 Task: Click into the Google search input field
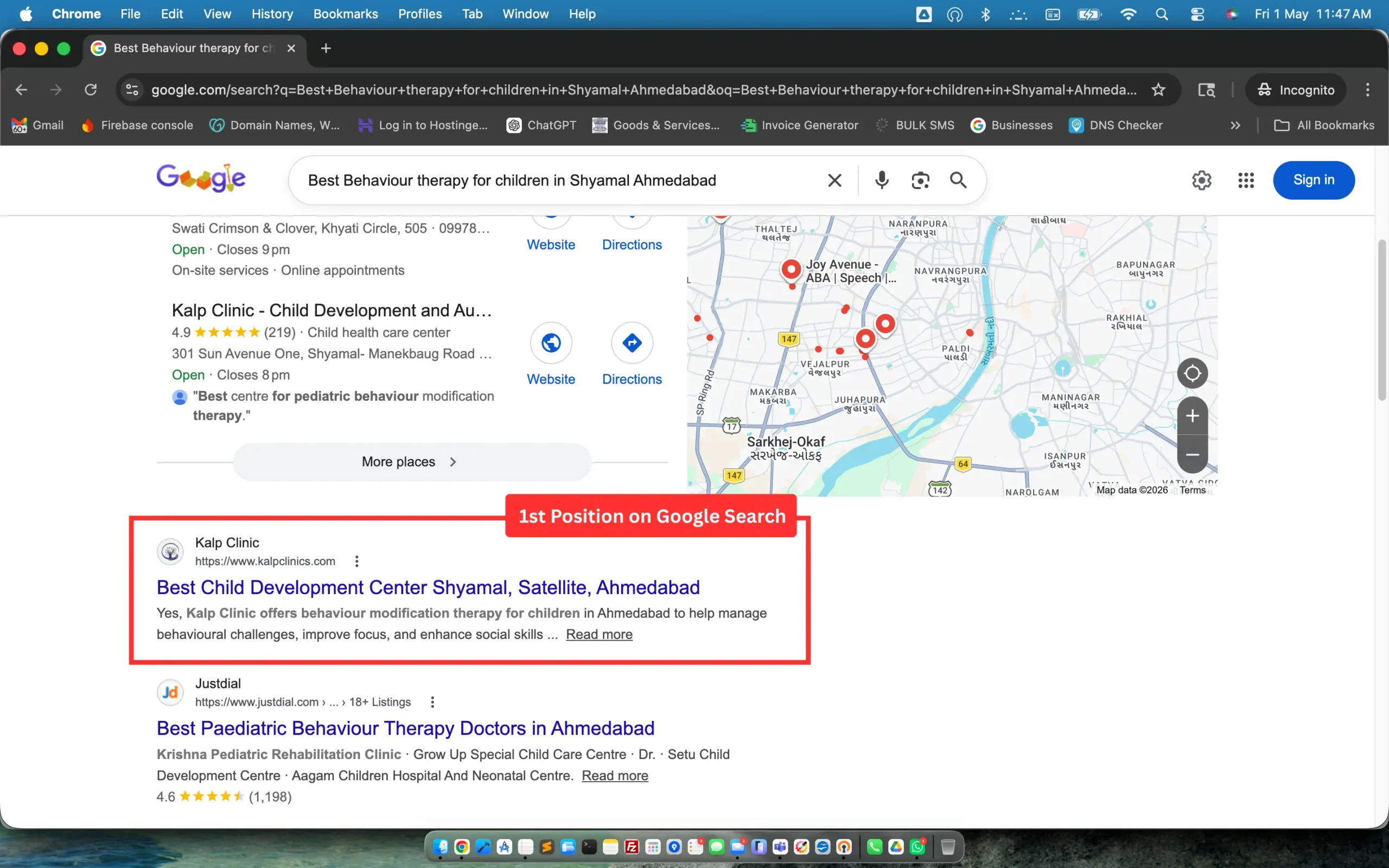563,180
